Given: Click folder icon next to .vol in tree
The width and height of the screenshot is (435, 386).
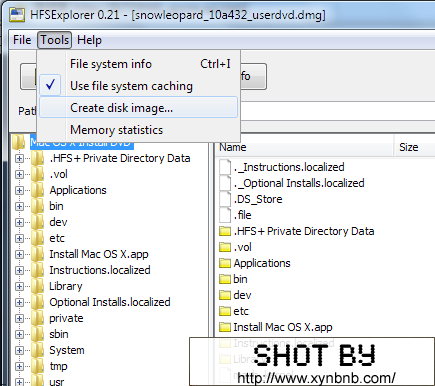Looking at the screenshot, I should coord(38,174).
